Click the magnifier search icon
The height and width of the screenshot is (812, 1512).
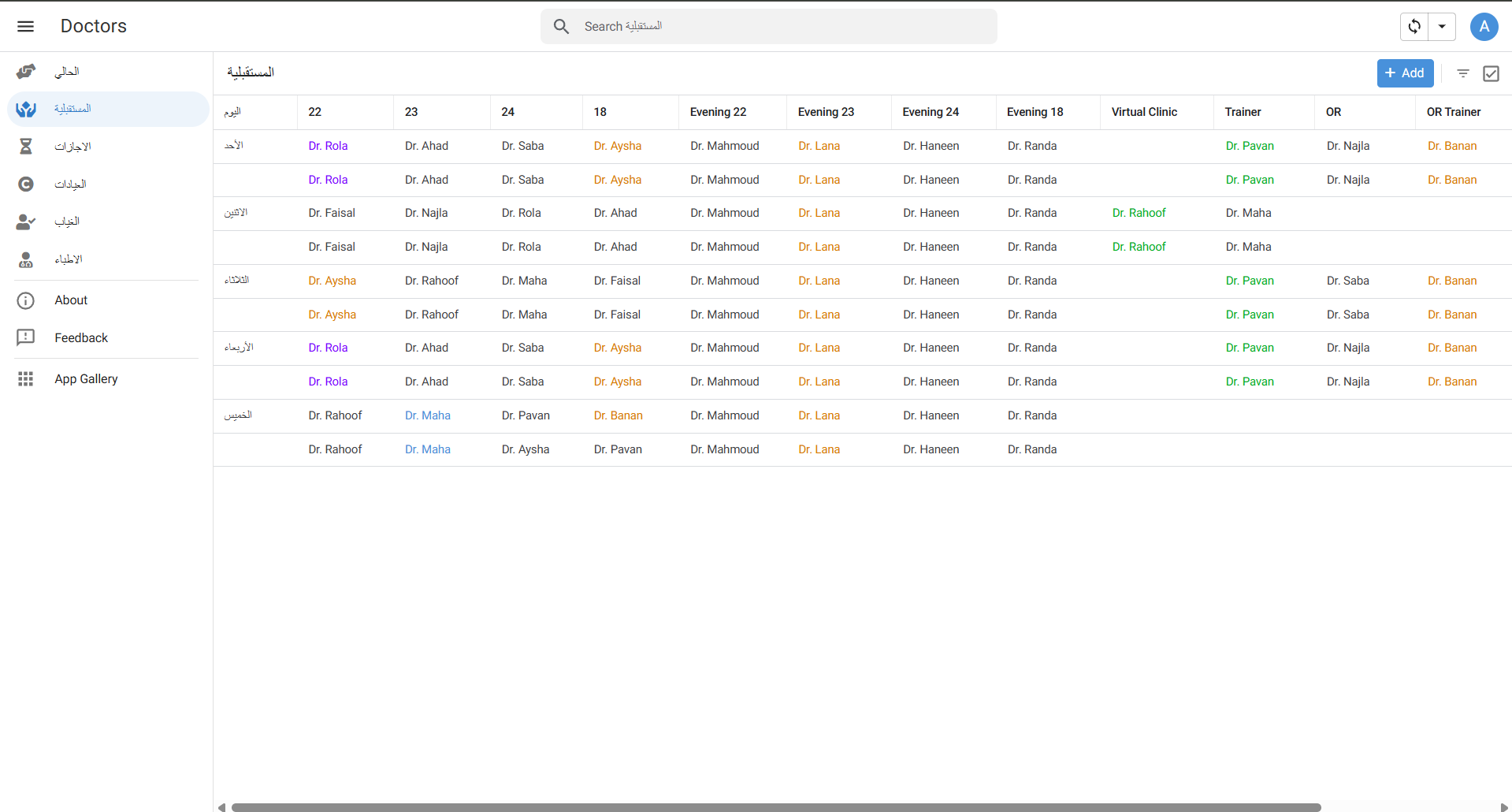point(561,26)
